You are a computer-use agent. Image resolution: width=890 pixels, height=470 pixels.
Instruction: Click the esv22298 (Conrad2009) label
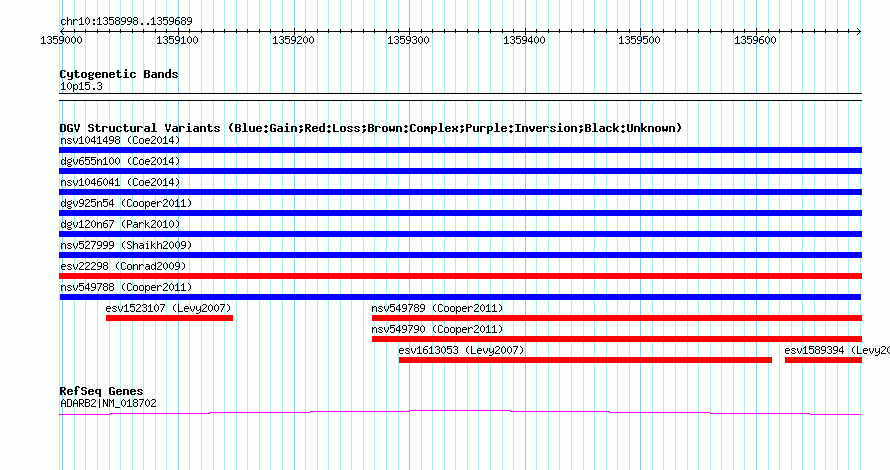123,266
